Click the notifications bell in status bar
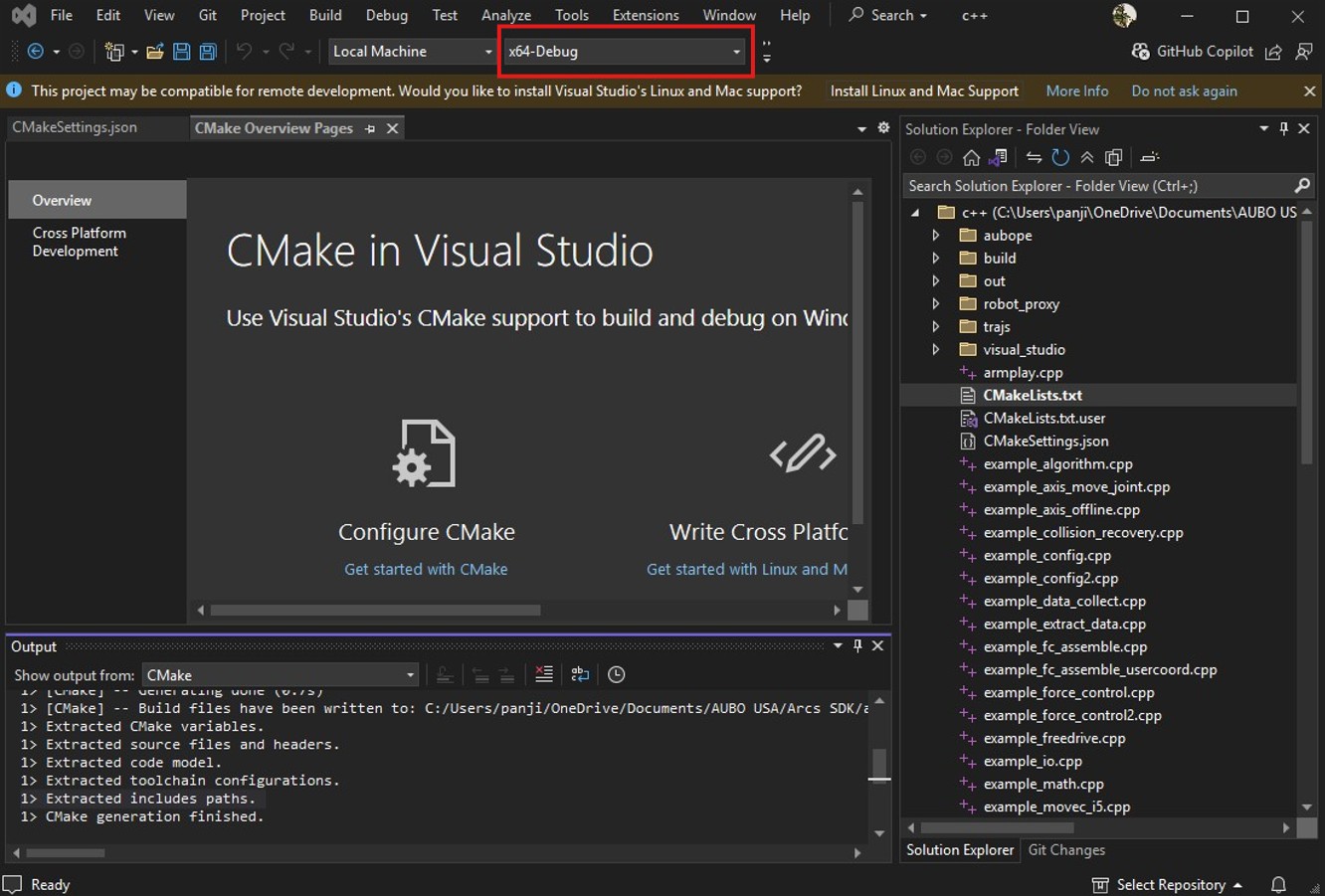This screenshot has height=896, width=1325. pyautogui.click(x=1279, y=885)
